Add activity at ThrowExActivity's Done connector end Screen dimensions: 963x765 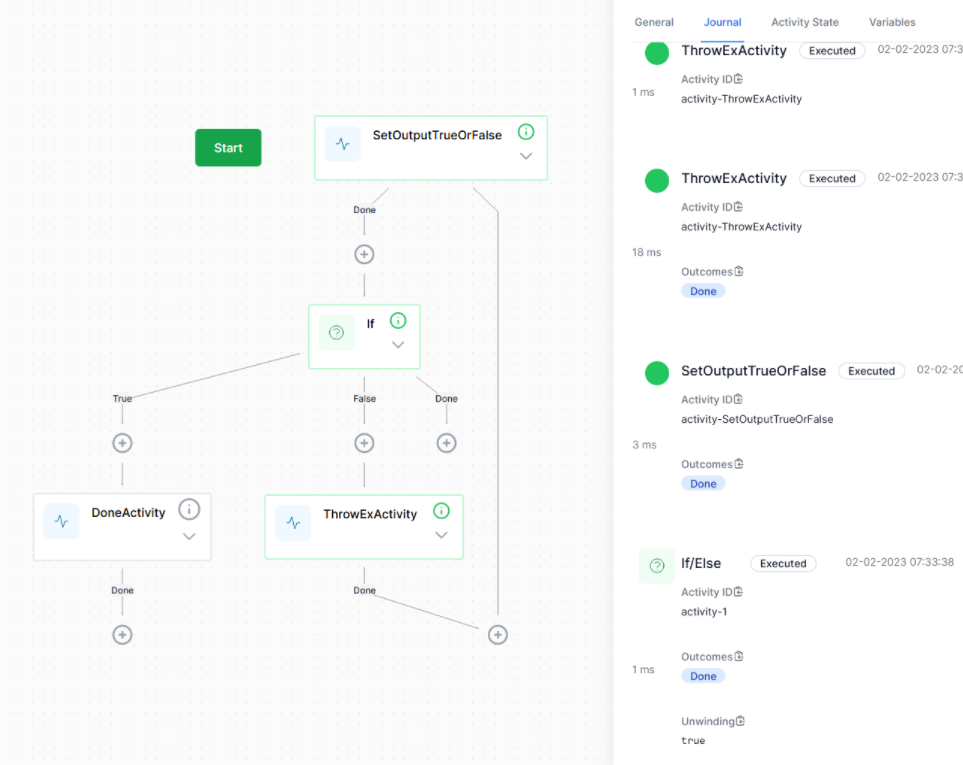coord(497,634)
